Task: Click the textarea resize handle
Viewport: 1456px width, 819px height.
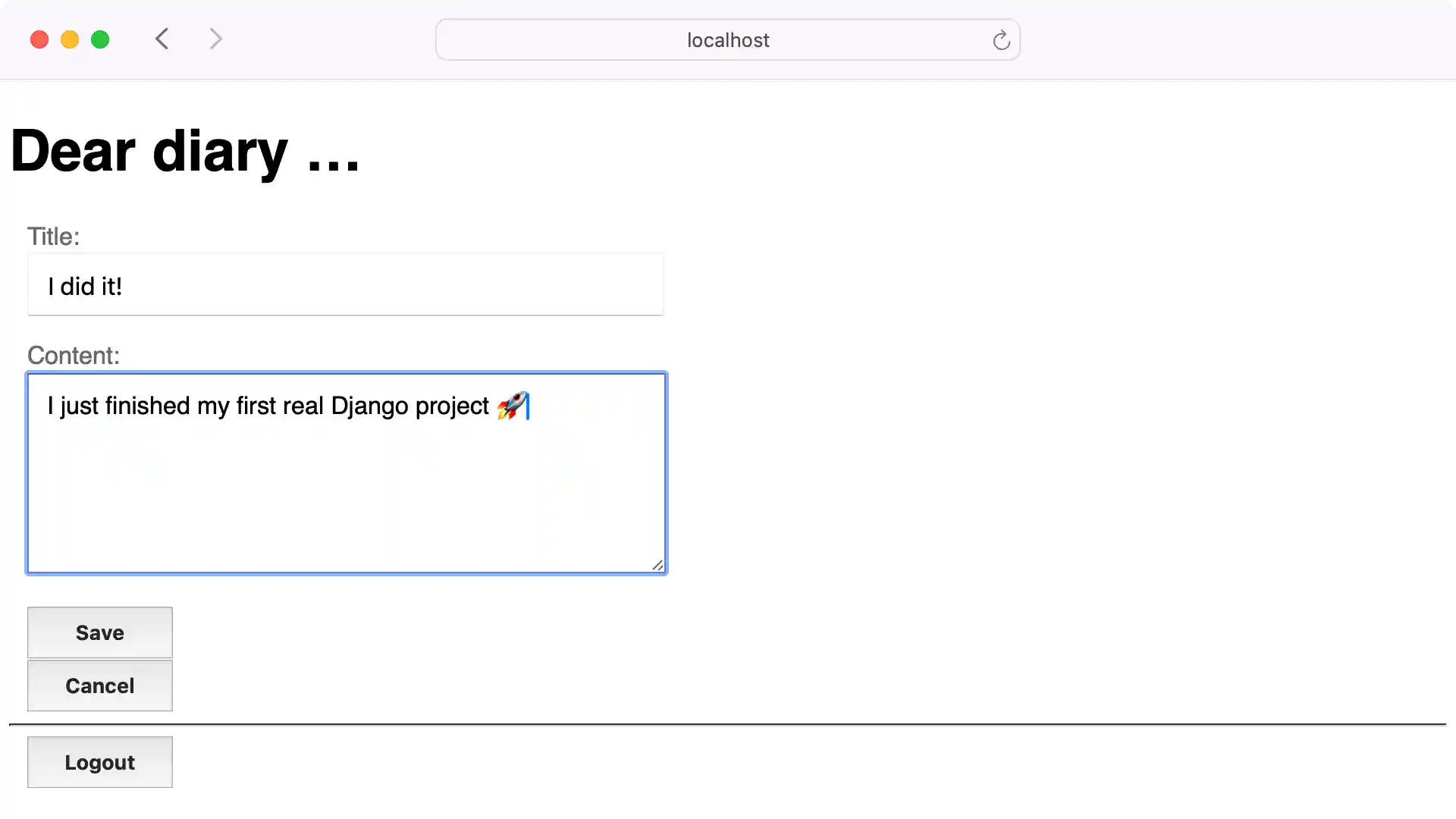Action: click(658, 565)
